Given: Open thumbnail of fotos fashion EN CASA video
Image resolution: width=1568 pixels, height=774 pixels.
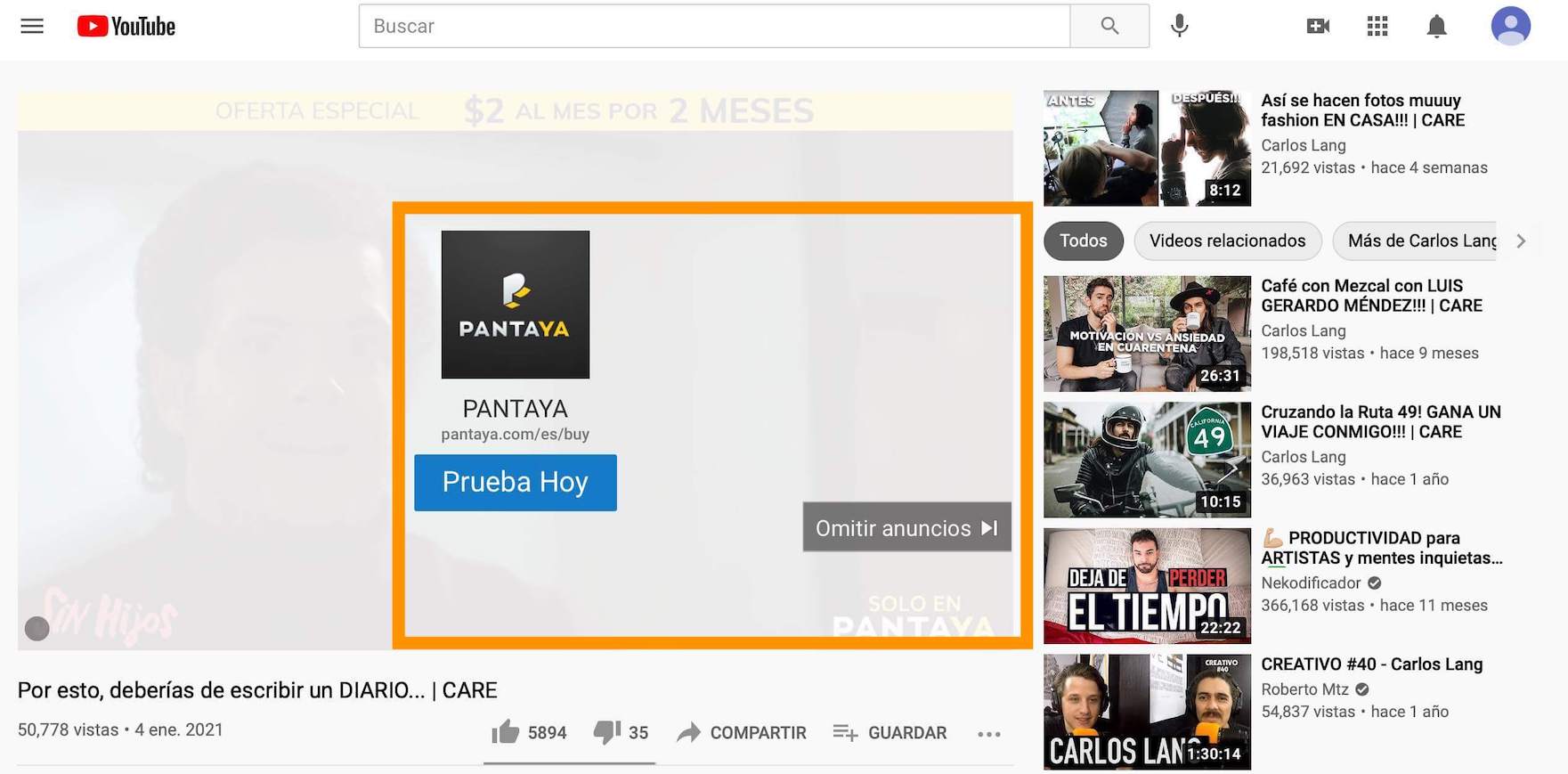Looking at the screenshot, I should [x=1147, y=148].
